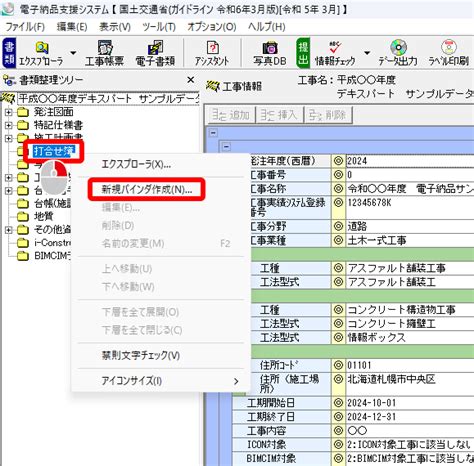474x466 pixels.
Task: Click the 工事帳票 toolbar icon
Action: 104,53
